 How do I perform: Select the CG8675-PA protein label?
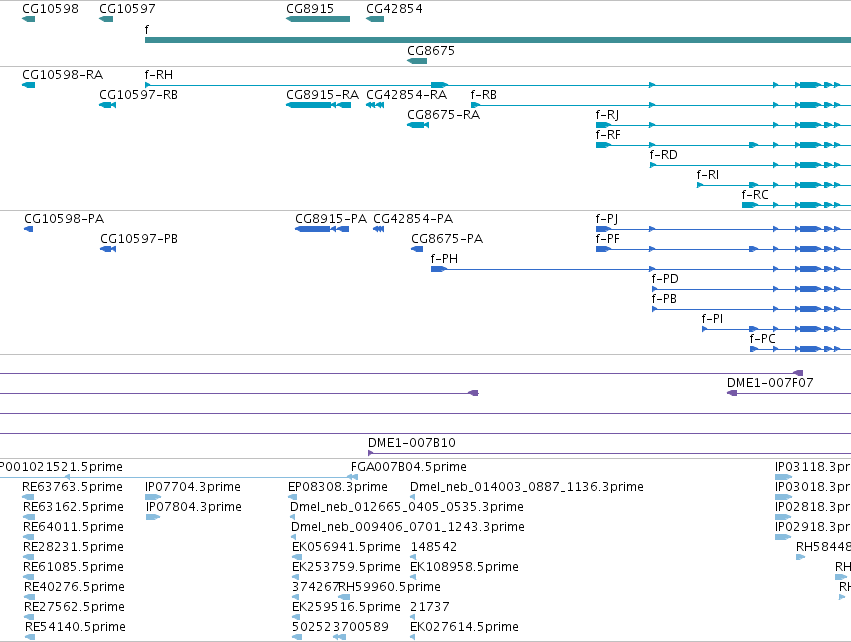point(447,239)
